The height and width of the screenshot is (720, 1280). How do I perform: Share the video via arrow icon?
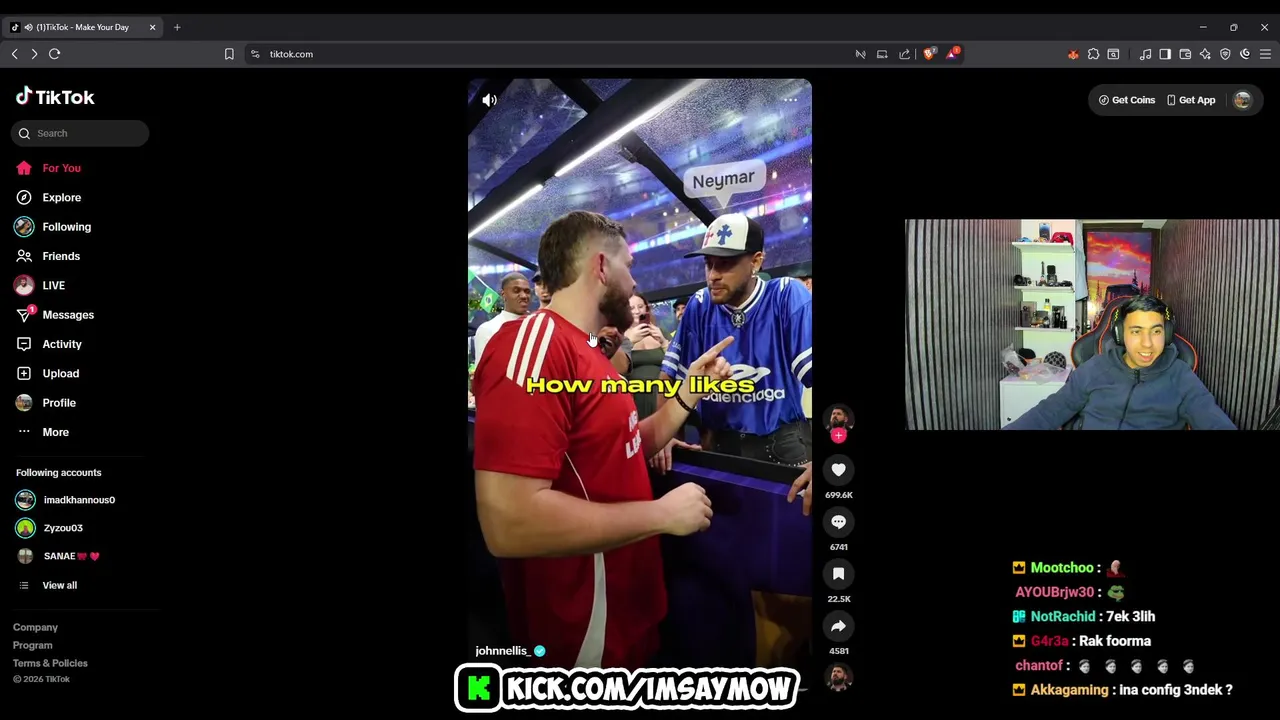coord(838,626)
